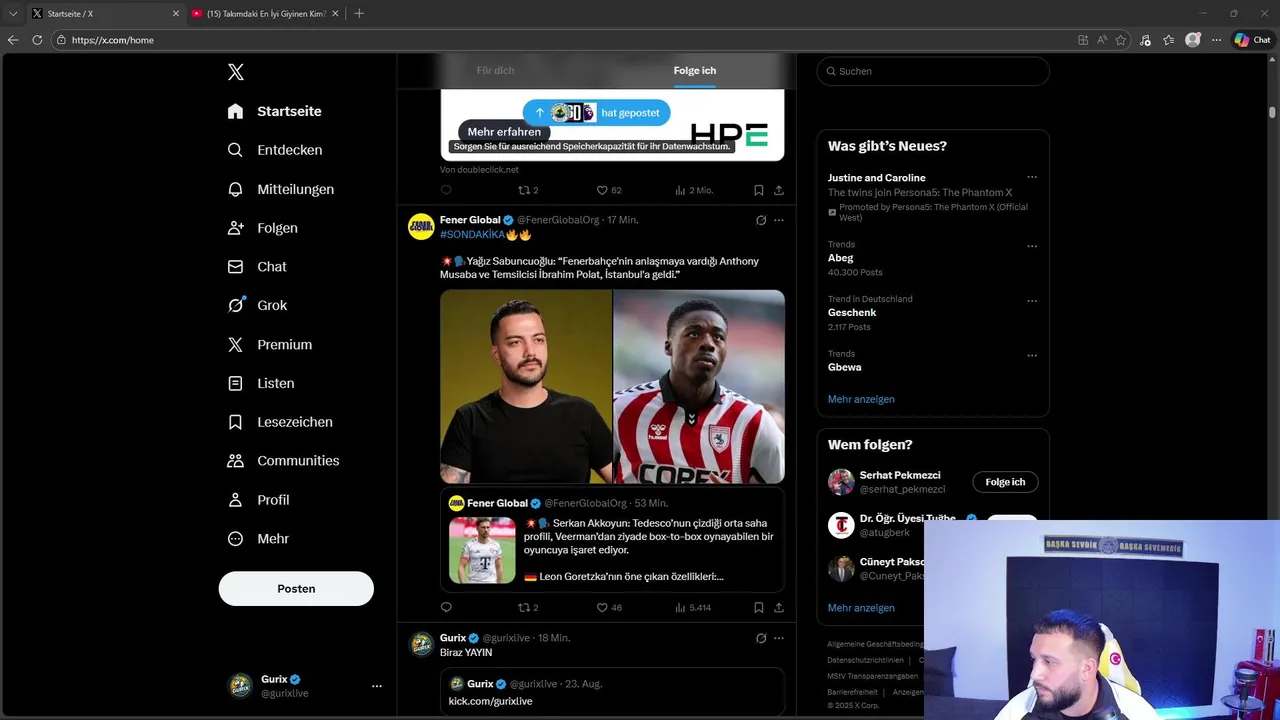The height and width of the screenshot is (720, 1280).
Task: Like the ad post with 62 likes
Action: (x=609, y=190)
